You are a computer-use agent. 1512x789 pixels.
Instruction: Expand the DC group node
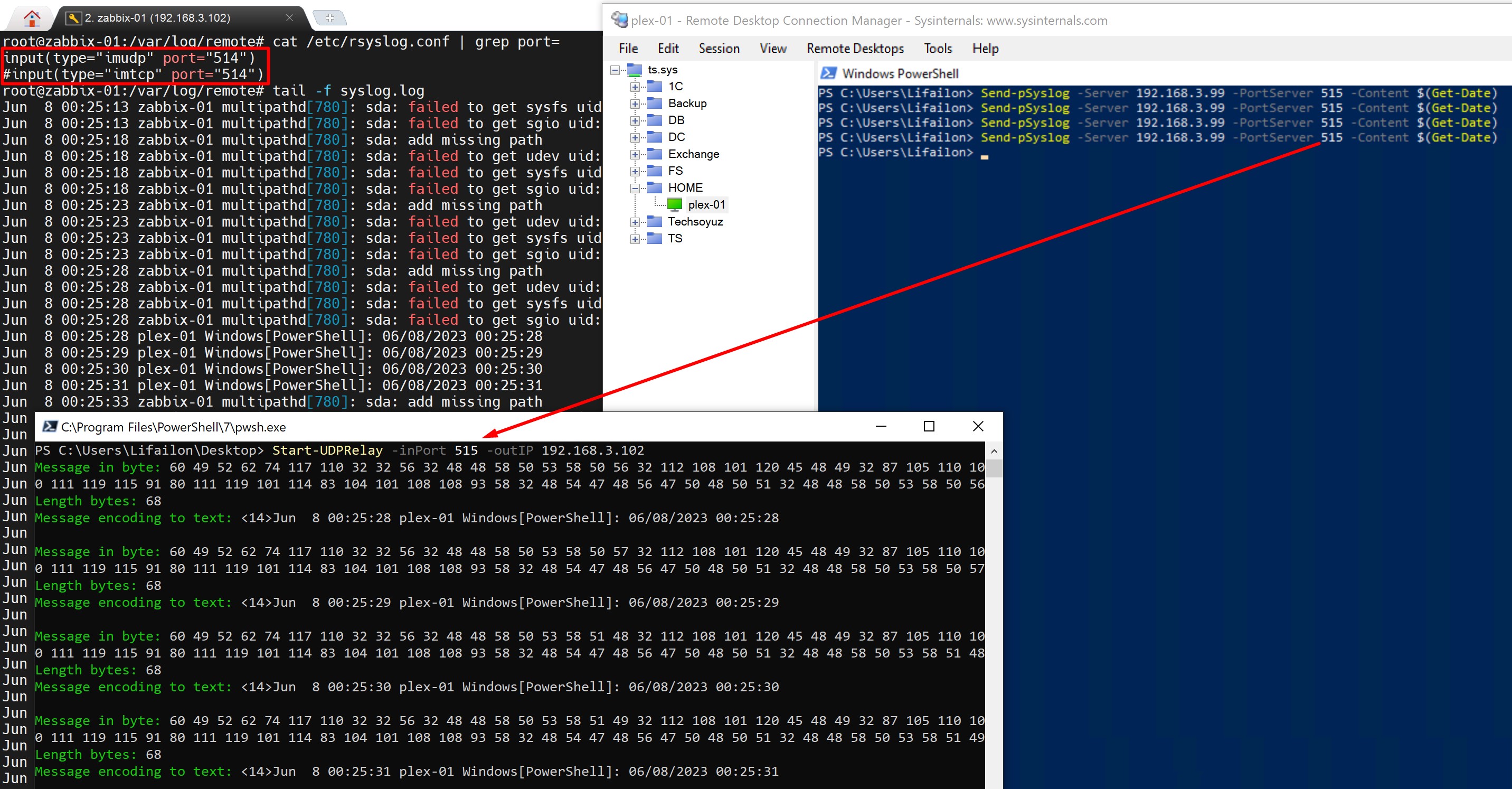pos(635,138)
